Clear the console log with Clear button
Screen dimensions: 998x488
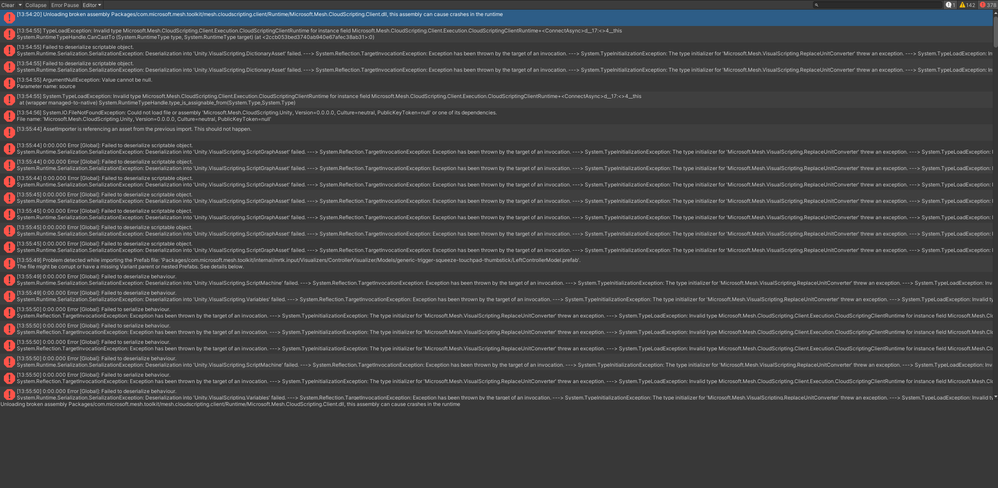tap(8, 4)
